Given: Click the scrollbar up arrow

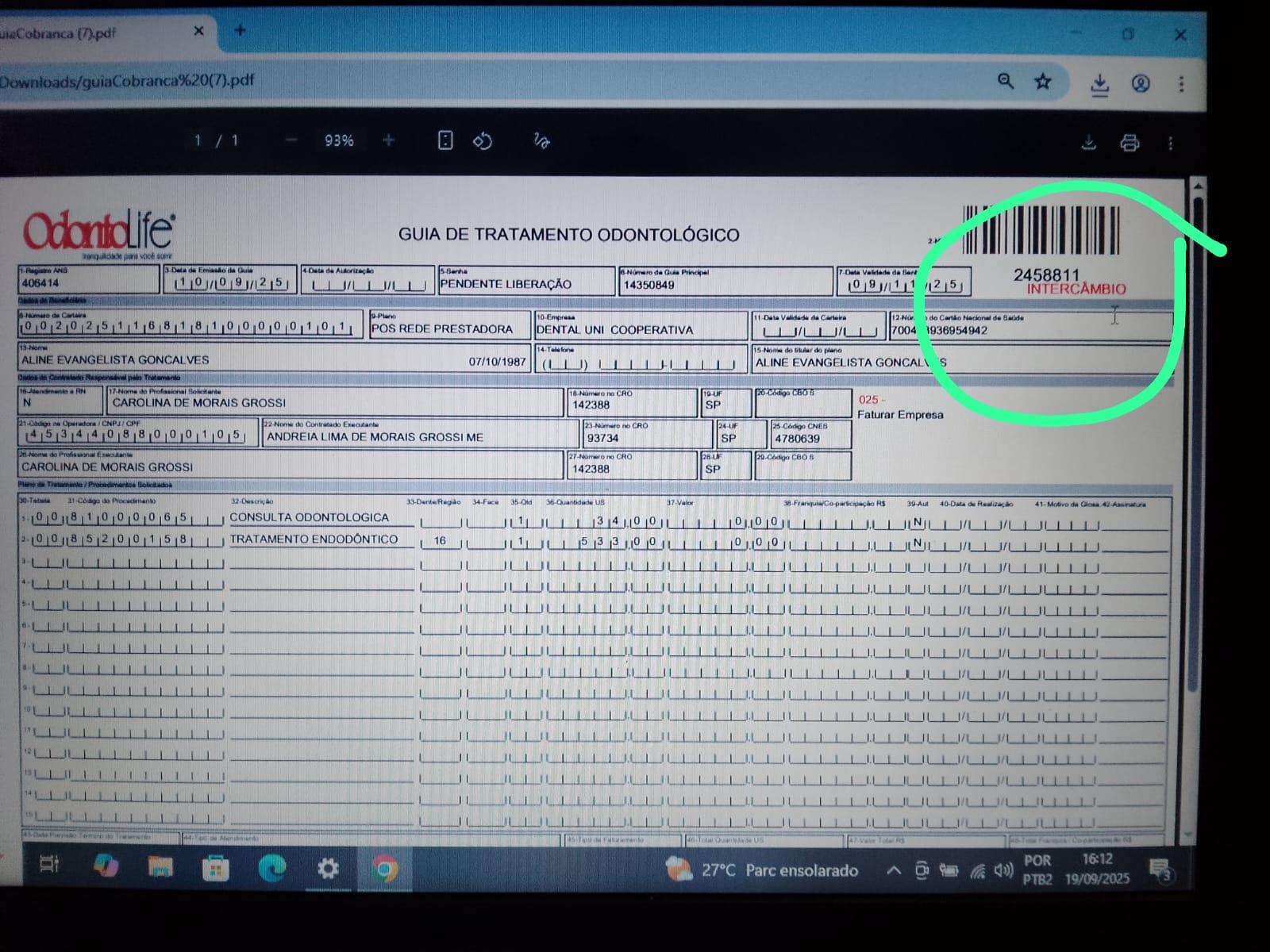Looking at the screenshot, I should pos(1198,186).
